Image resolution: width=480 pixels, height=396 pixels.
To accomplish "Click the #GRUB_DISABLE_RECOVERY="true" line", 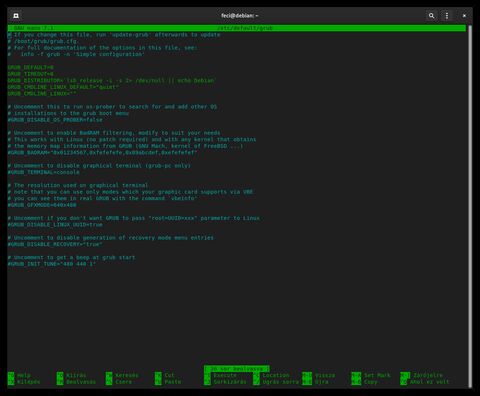I will pos(55,244).
